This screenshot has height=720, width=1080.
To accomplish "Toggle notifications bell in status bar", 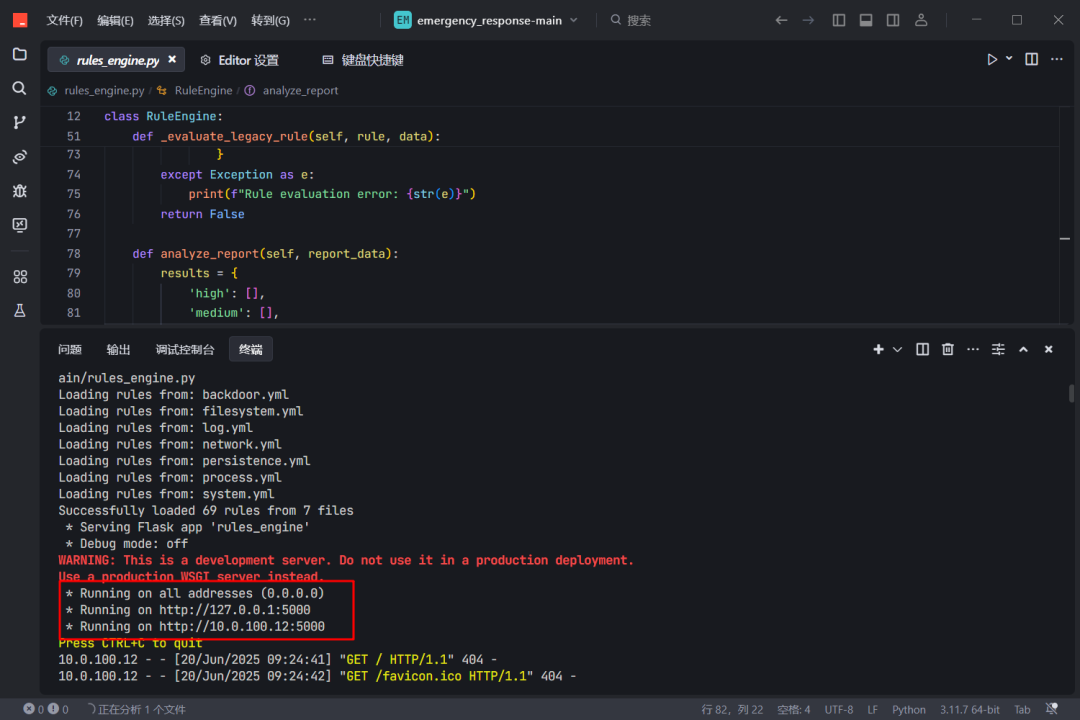I will (x=1052, y=709).
